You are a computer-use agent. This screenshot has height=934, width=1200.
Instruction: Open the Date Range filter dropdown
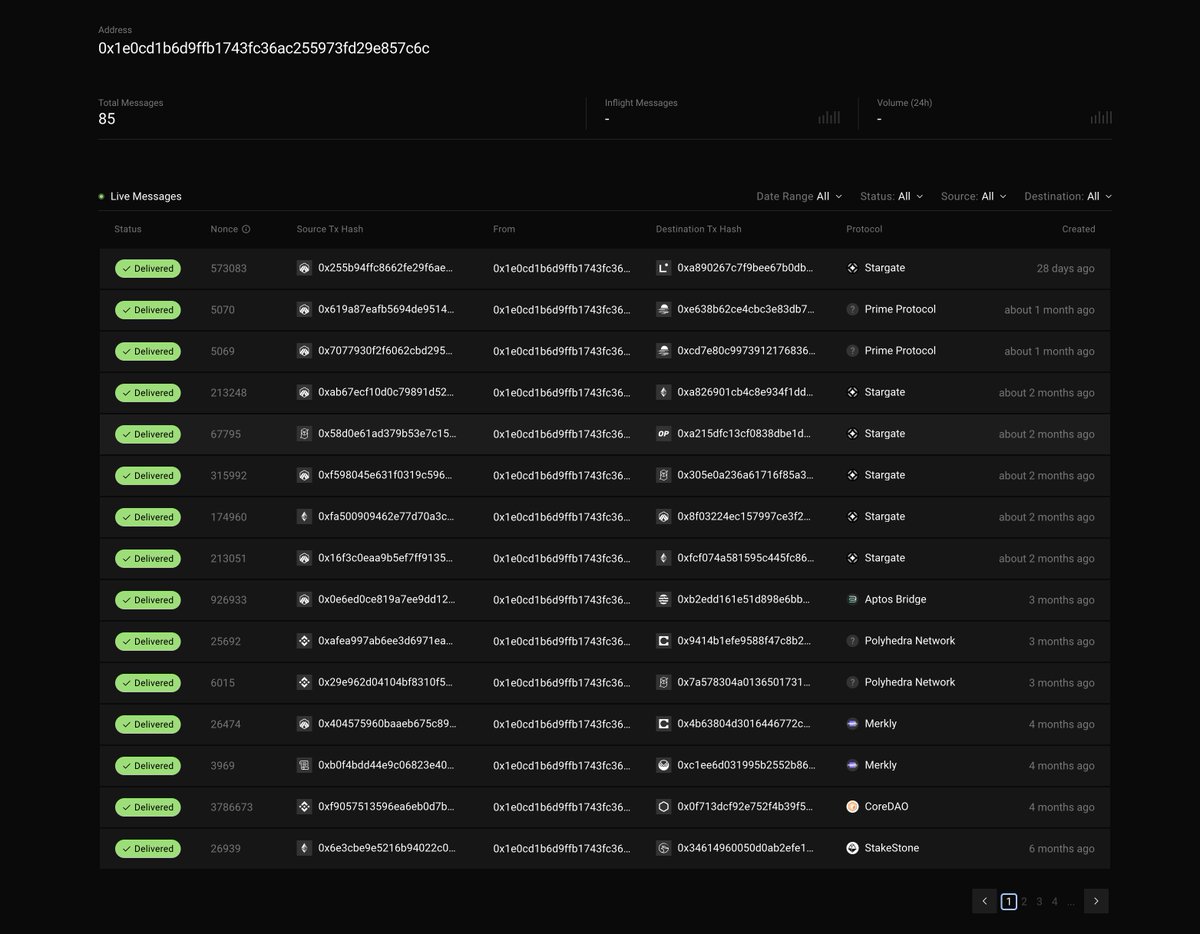[x=799, y=197]
